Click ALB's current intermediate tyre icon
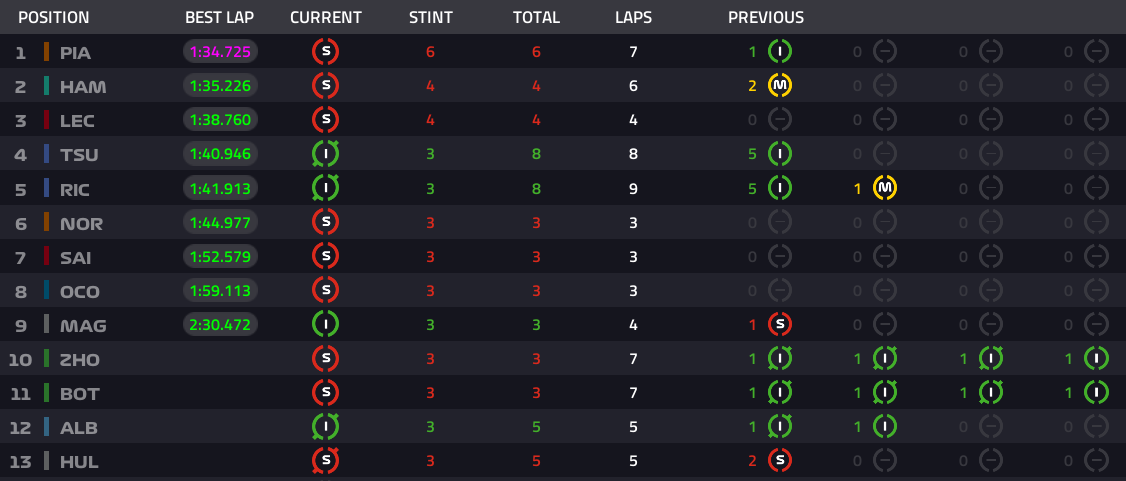The width and height of the screenshot is (1126, 481). pos(325,426)
